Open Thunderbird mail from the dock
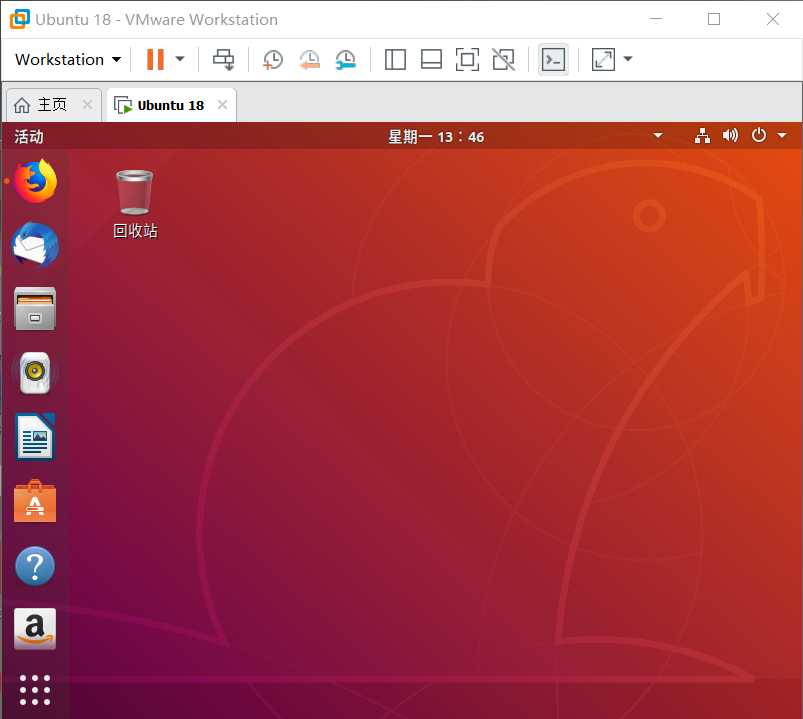The width and height of the screenshot is (803, 719). pos(35,245)
